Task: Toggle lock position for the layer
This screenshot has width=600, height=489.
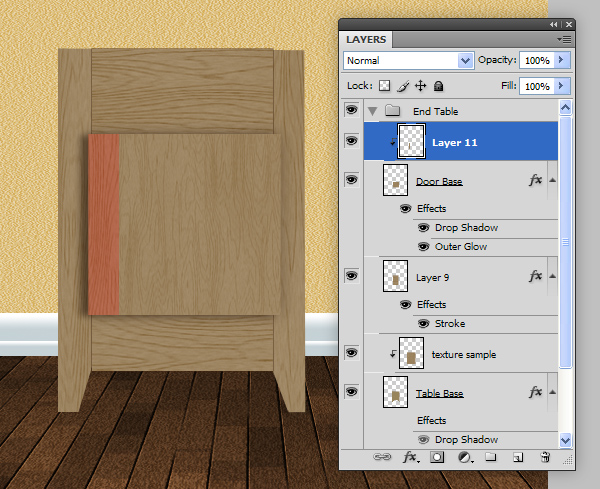Action: tap(421, 87)
